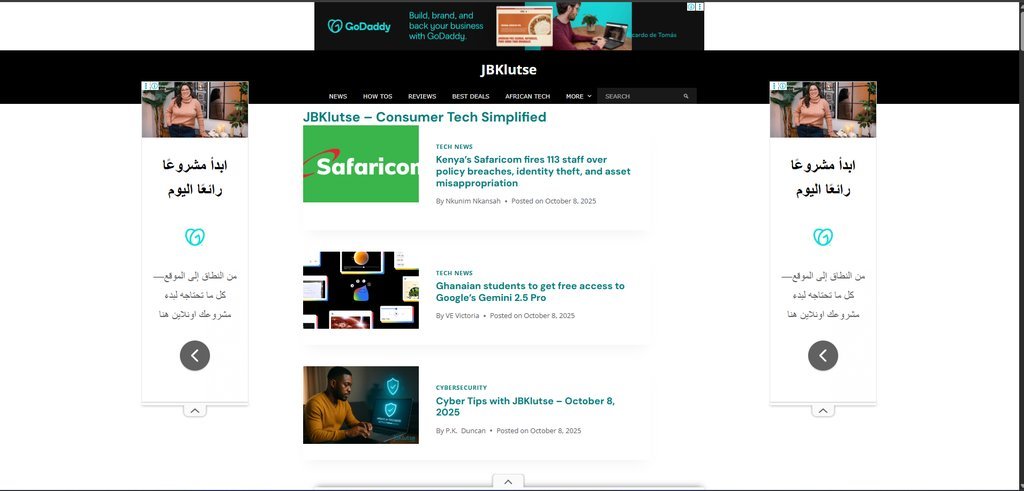Focus the SEARCH input field
This screenshot has width=1024, height=491.
640,96
